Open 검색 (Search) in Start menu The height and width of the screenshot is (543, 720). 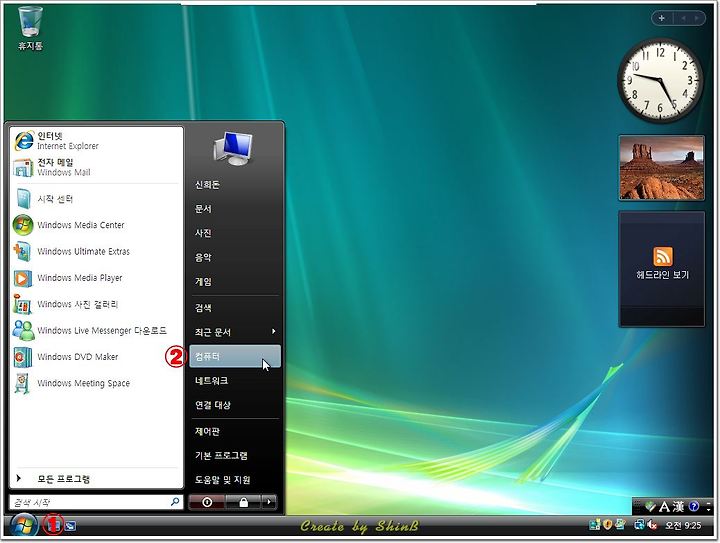click(x=235, y=308)
